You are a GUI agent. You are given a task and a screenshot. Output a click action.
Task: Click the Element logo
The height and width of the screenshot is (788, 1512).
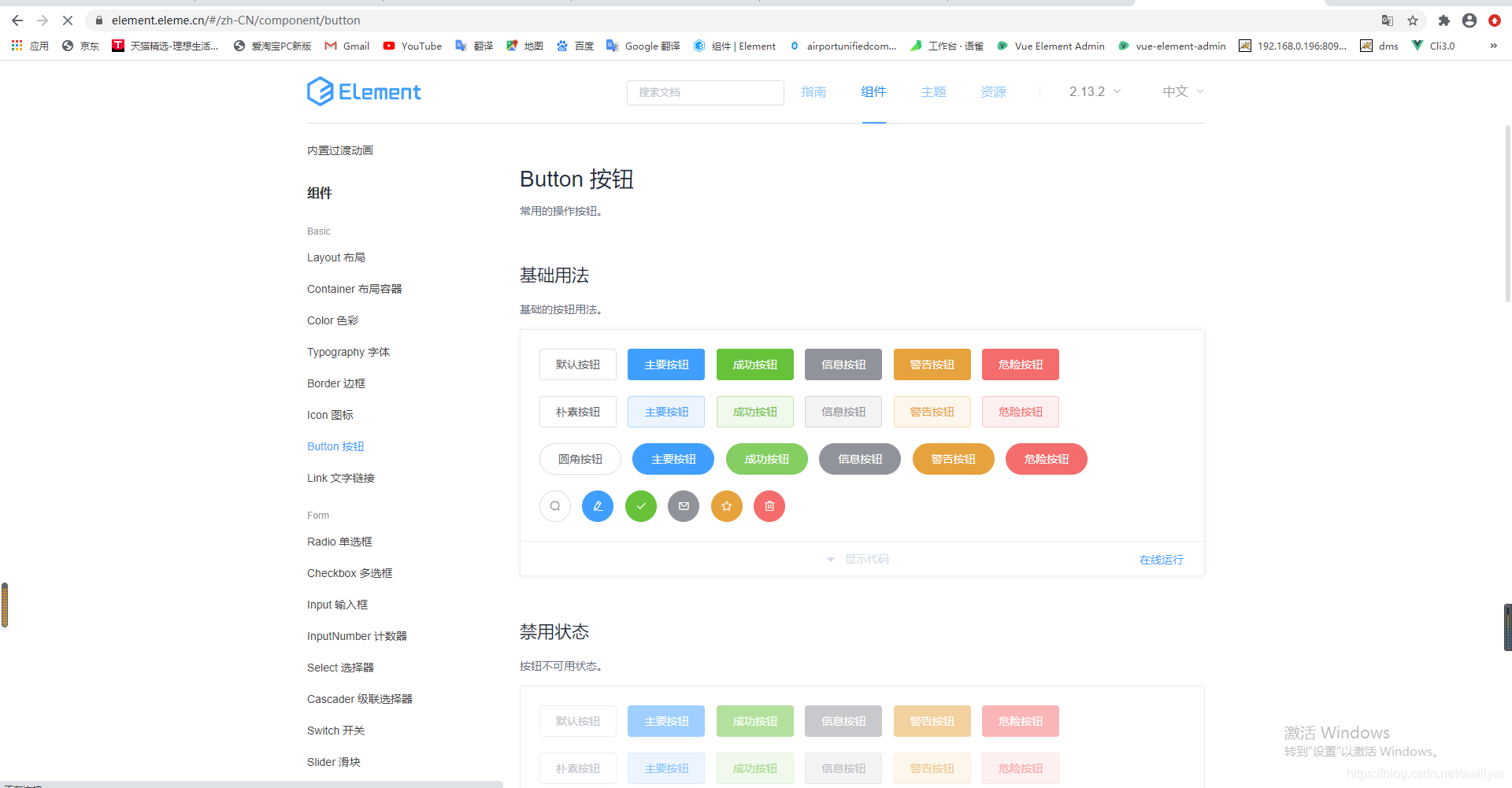tap(364, 91)
